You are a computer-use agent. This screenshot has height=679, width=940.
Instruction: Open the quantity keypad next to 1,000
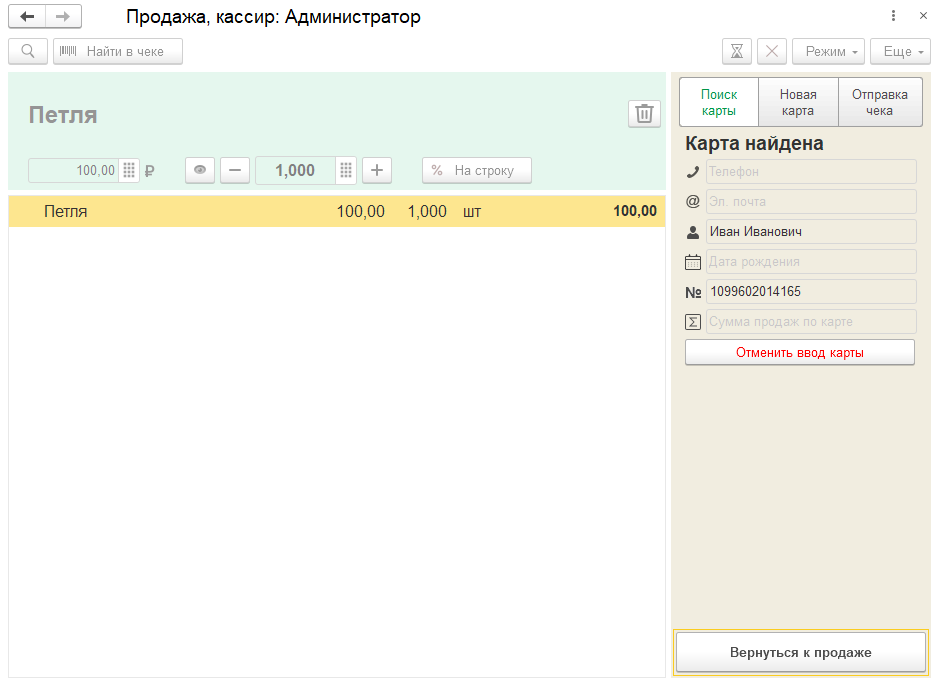pyautogui.click(x=346, y=170)
